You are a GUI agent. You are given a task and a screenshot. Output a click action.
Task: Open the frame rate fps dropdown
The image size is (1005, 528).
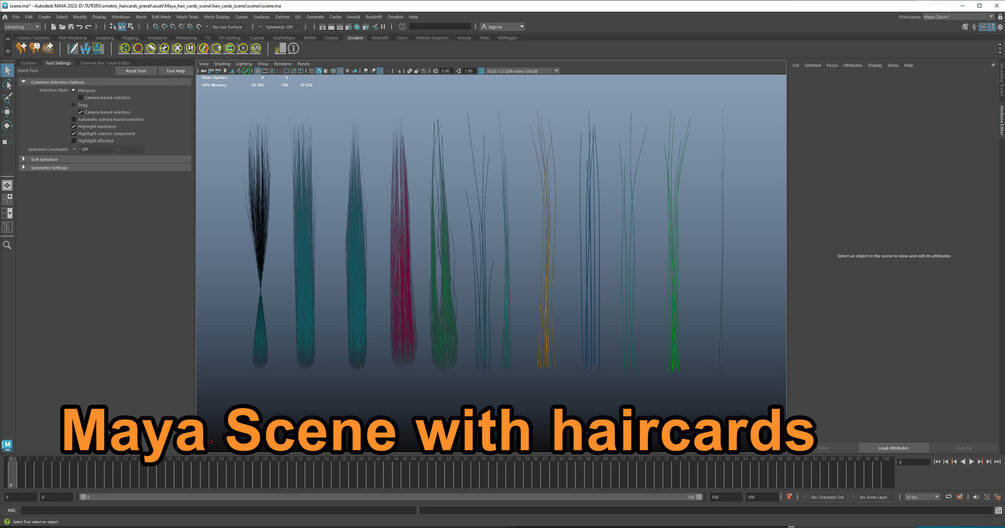click(922, 497)
